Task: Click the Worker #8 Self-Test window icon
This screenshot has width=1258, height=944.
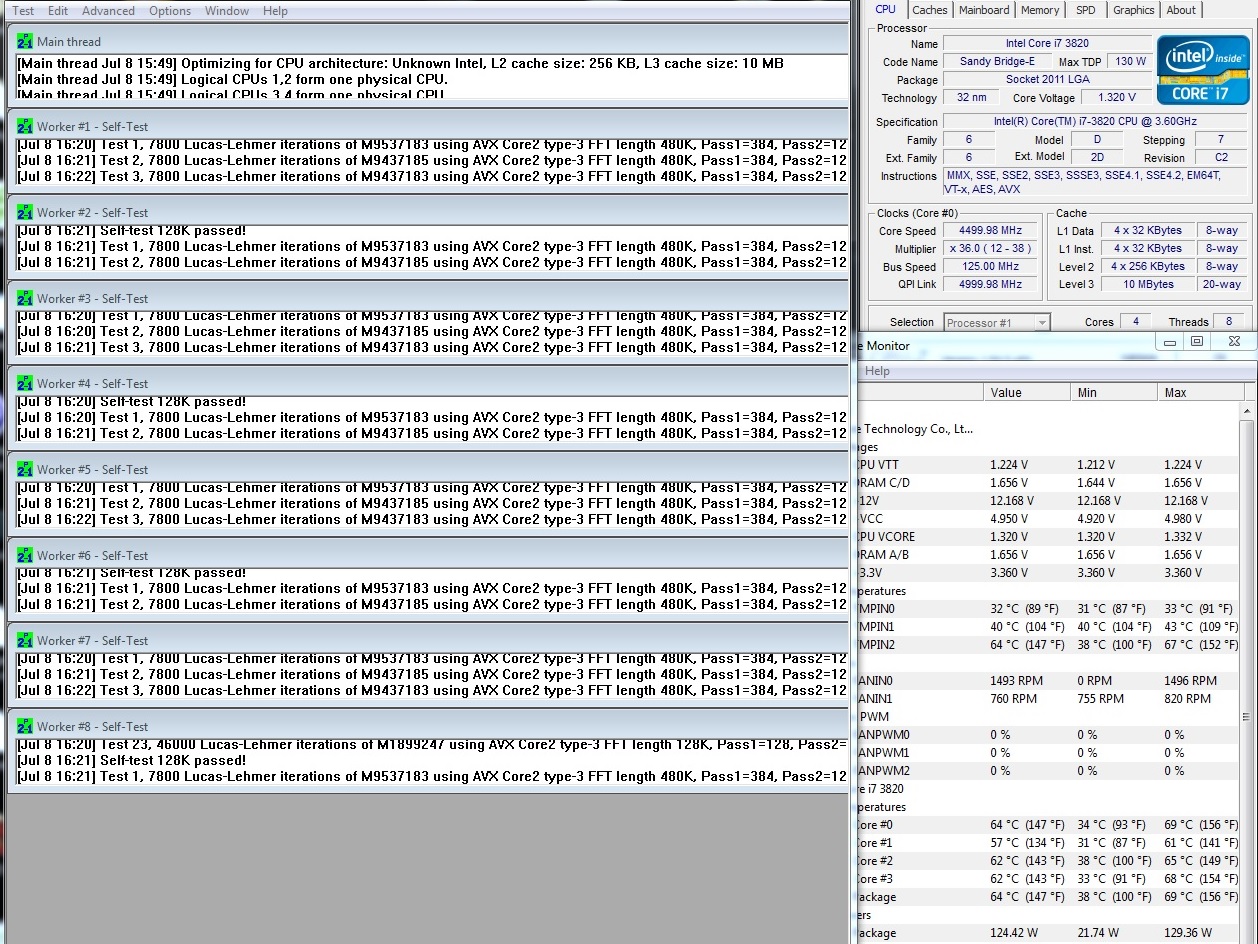Action: click(25, 726)
